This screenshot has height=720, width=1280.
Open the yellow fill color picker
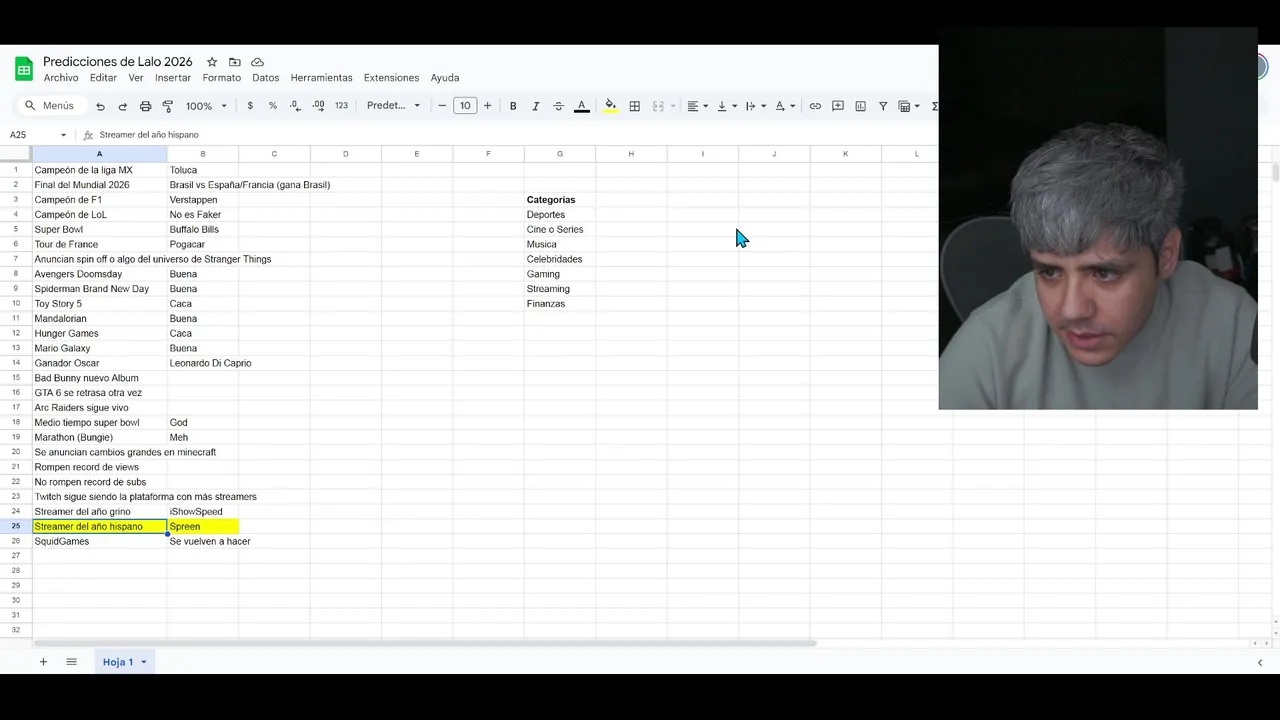coord(610,106)
